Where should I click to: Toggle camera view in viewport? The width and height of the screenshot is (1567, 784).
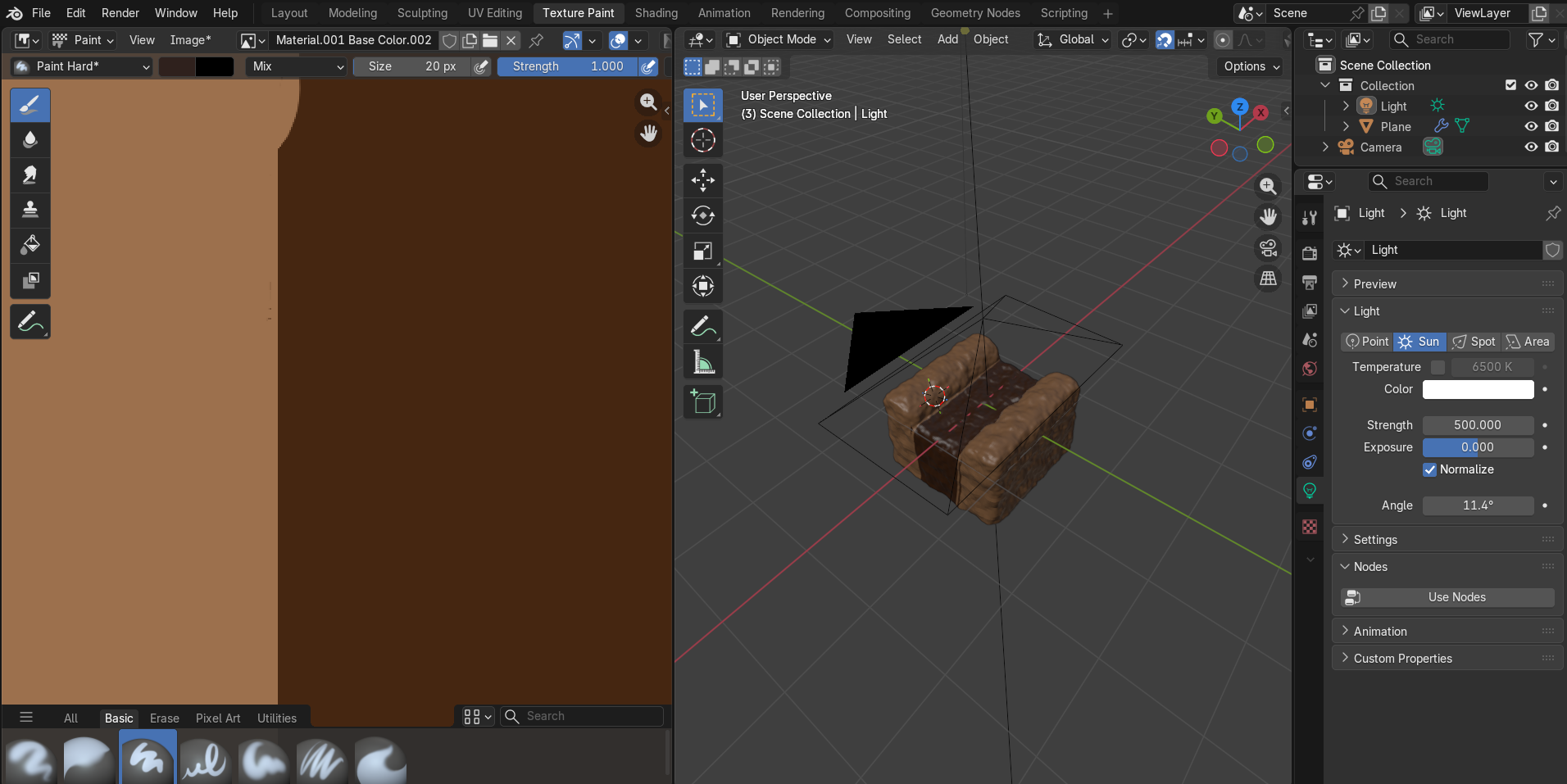click(1268, 247)
